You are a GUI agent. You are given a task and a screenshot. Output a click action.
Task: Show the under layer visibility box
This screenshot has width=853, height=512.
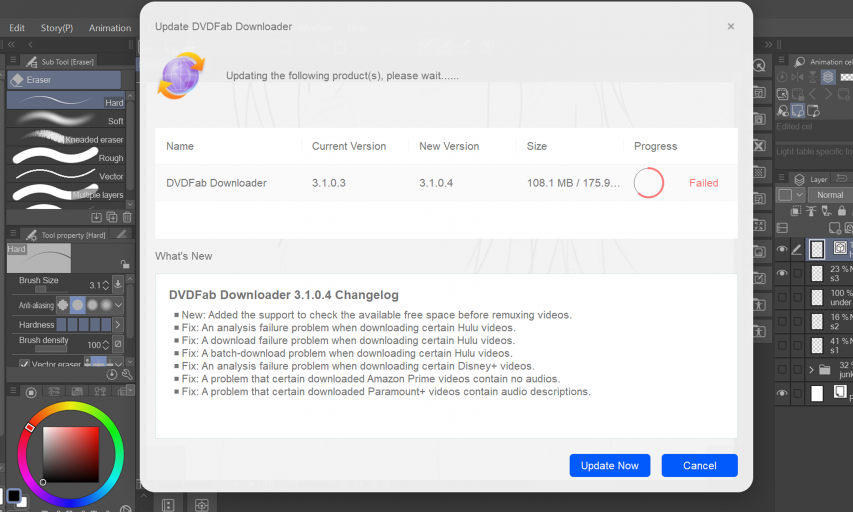782,297
